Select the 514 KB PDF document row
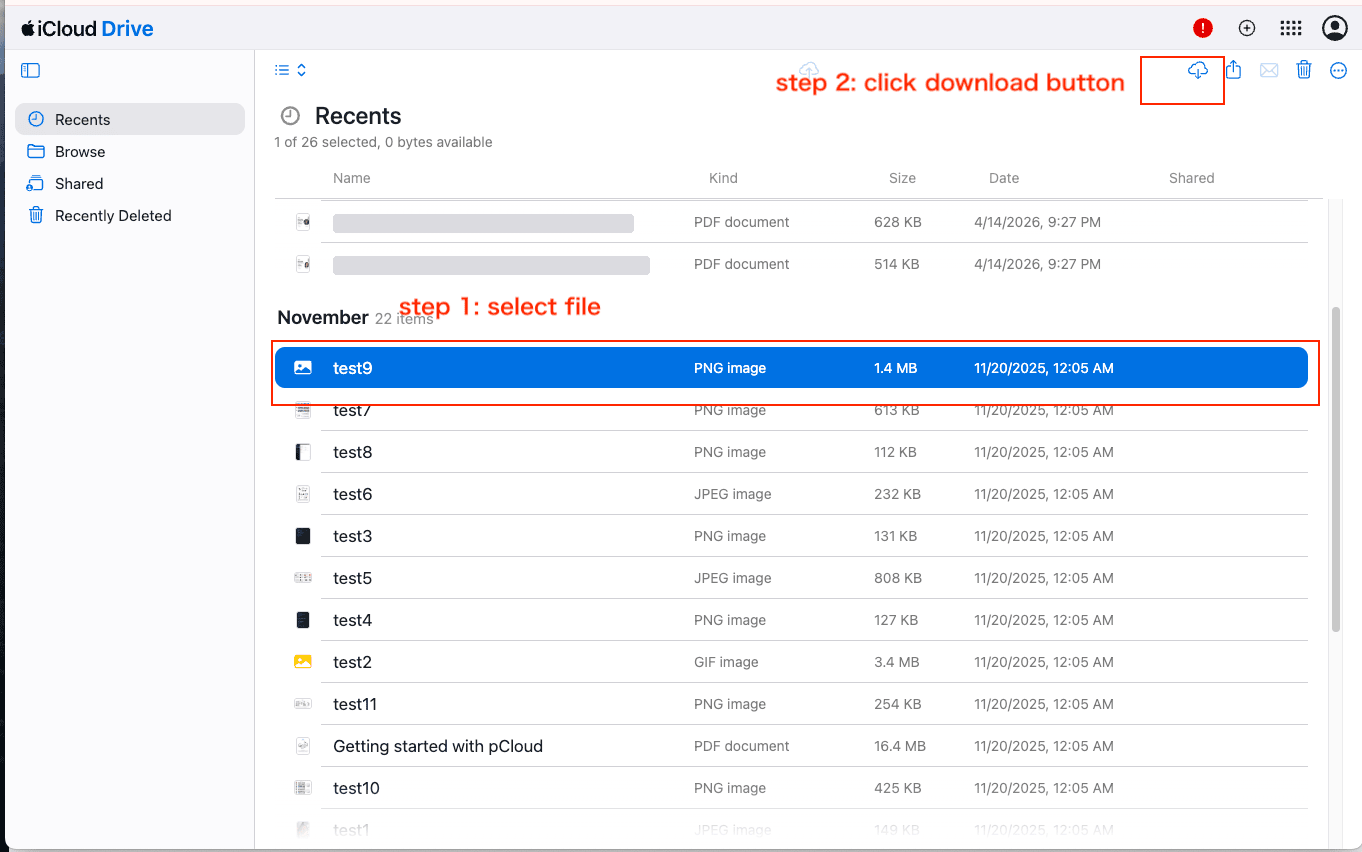Viewport: 1362px width, 852px height. click(791, 264)
